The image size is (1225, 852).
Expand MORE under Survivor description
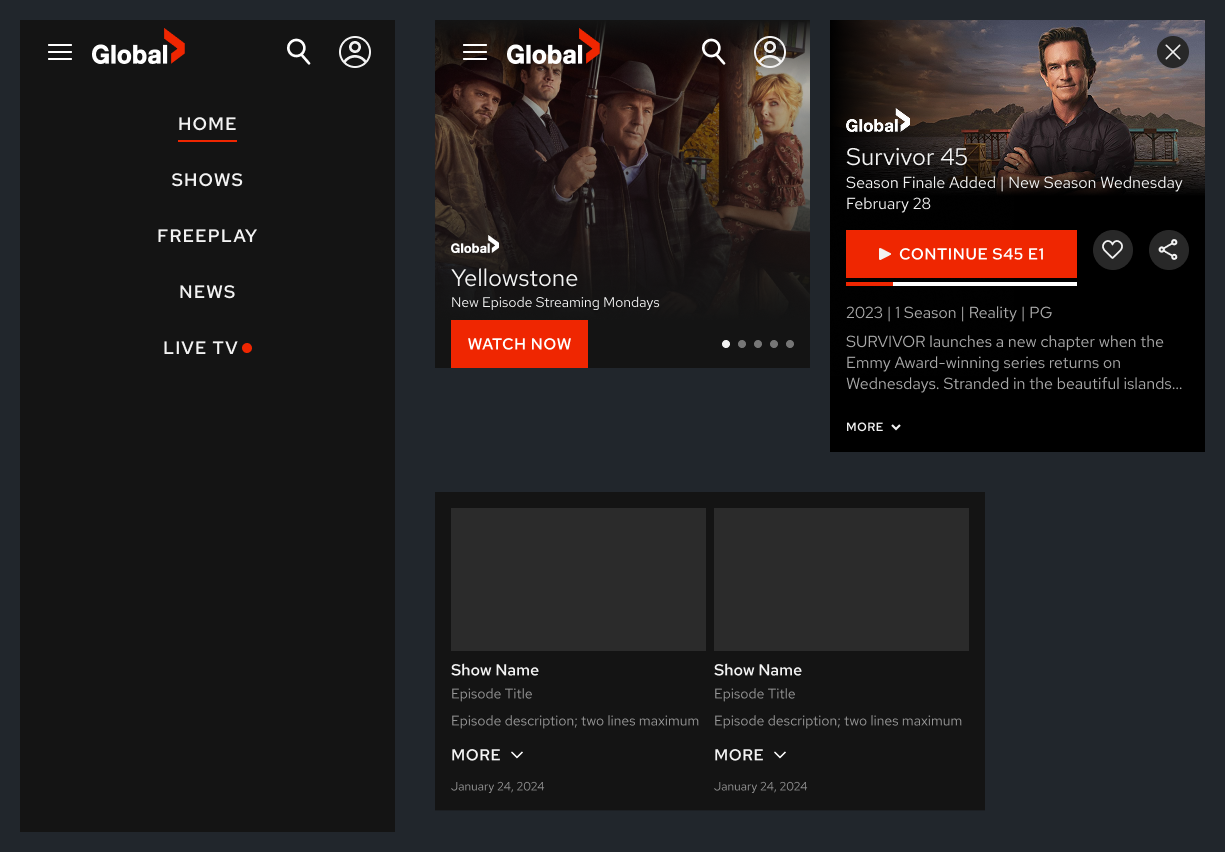(874, 427)
